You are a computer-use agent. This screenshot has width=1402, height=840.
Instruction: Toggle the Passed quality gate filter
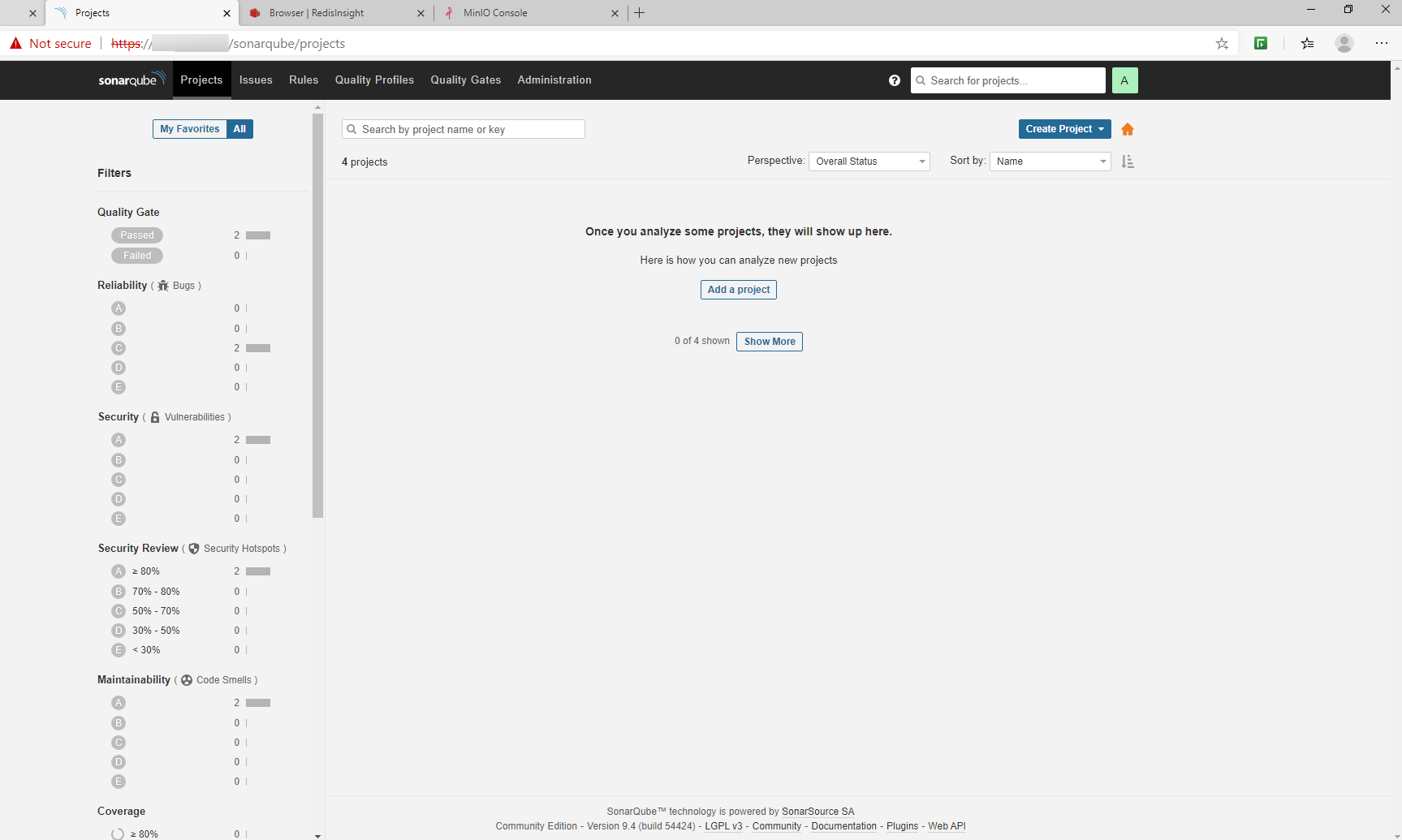click(x=137, y=235)
